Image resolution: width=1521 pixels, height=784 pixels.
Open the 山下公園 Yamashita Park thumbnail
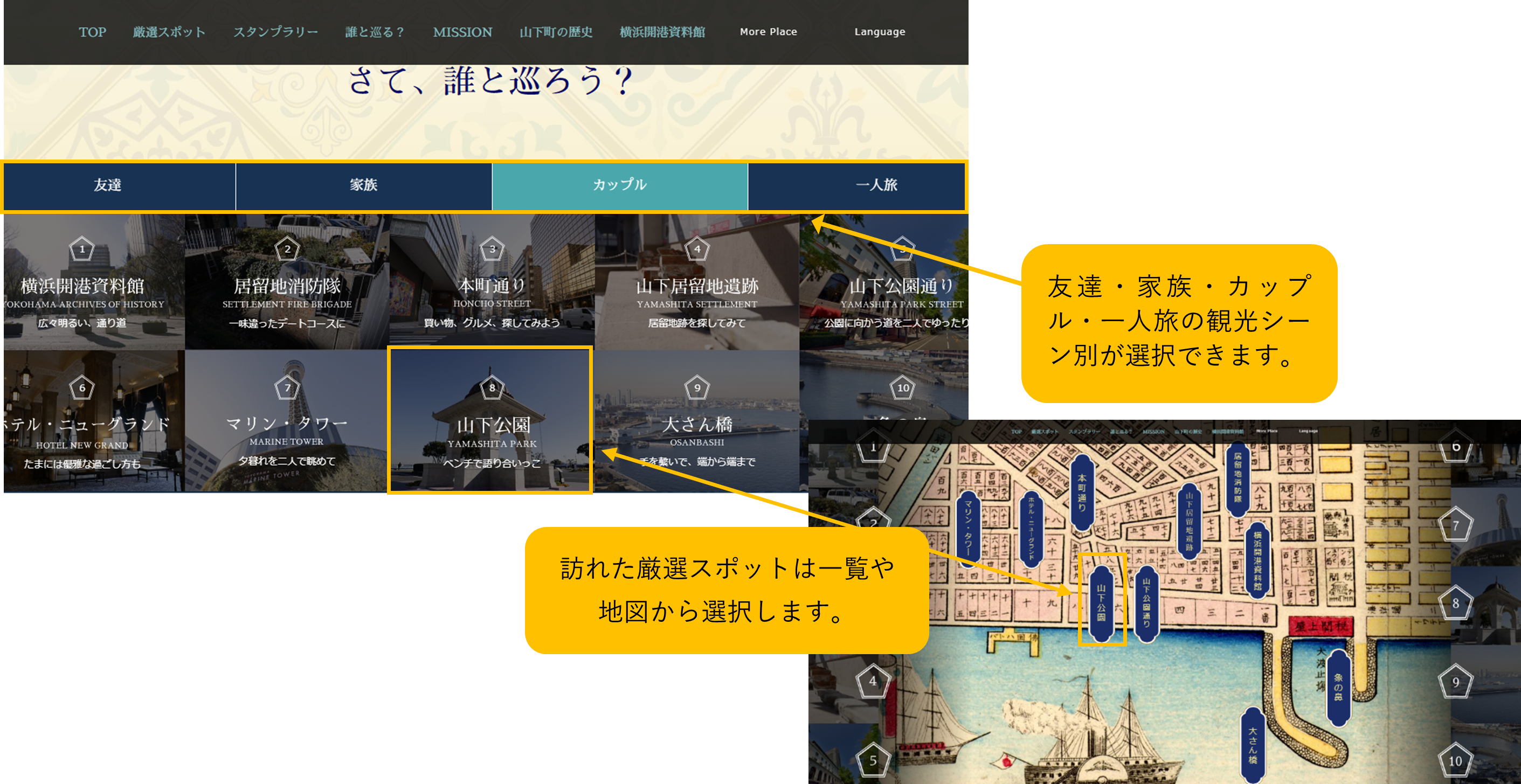[490, 420]
